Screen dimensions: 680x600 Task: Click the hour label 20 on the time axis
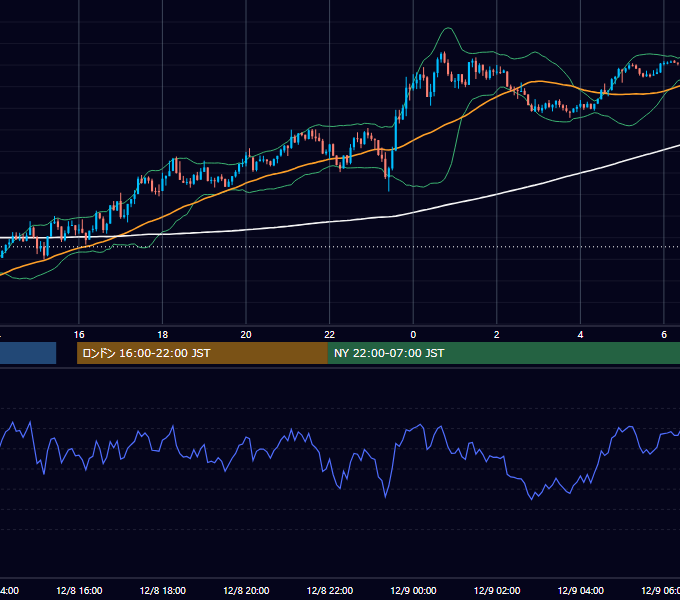point(246,335)
